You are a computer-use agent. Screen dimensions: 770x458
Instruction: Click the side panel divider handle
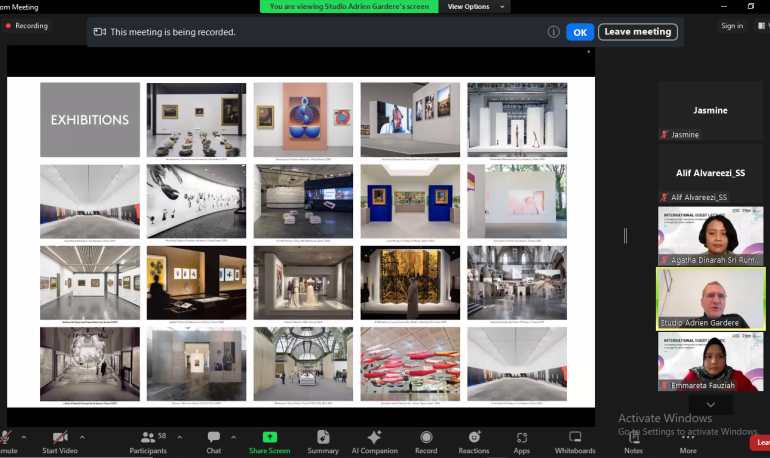click(x=625, y=236)
